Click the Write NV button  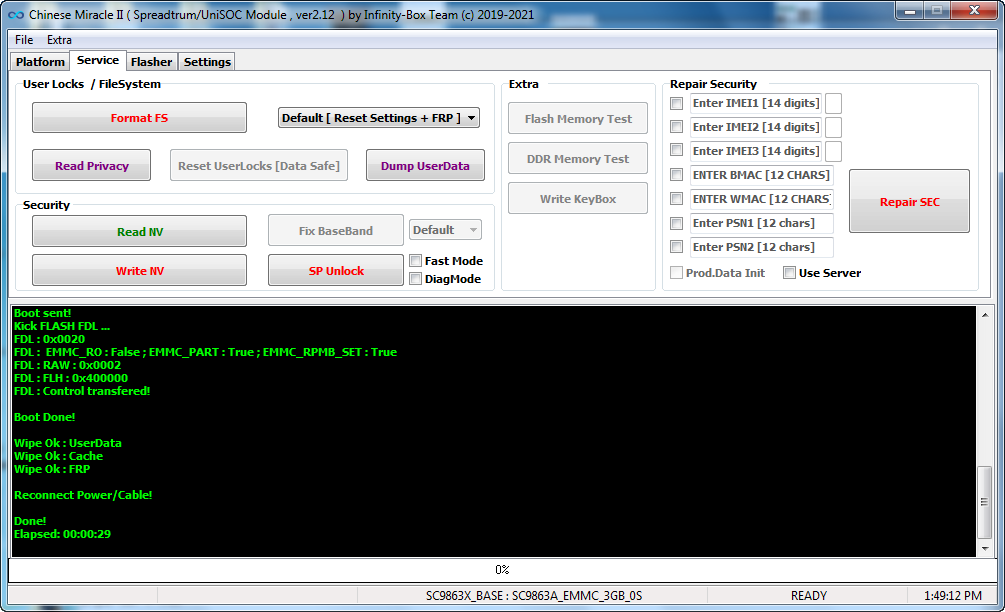click(x=139, y=270)
